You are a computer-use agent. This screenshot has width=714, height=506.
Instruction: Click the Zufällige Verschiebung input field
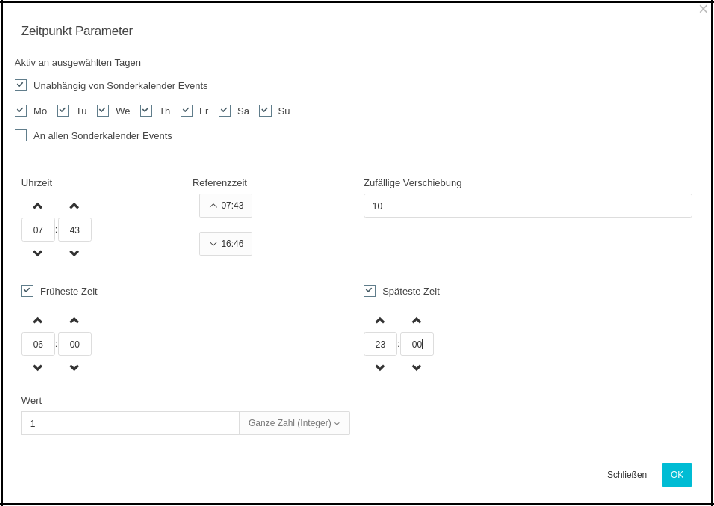coord(527,206)
